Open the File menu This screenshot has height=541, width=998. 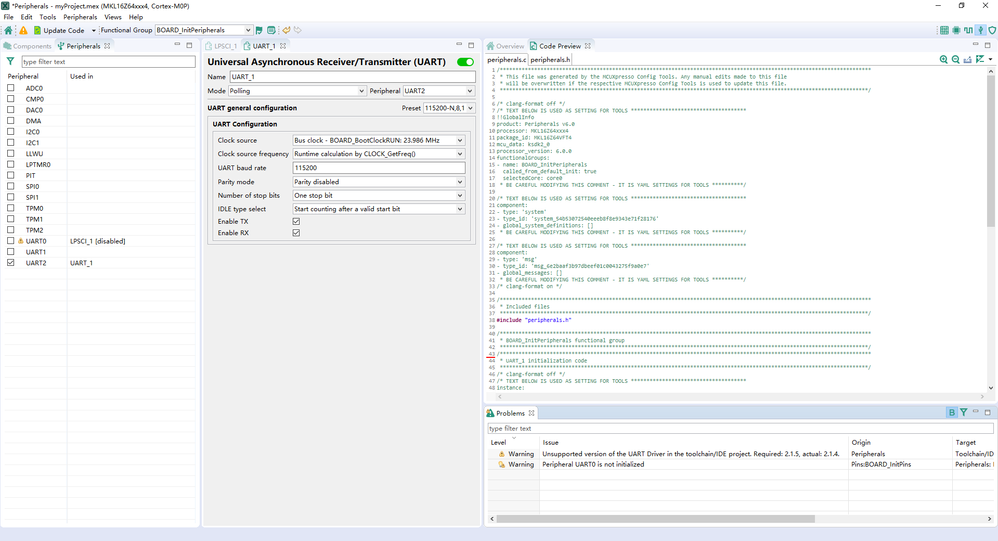pos(8,17)
